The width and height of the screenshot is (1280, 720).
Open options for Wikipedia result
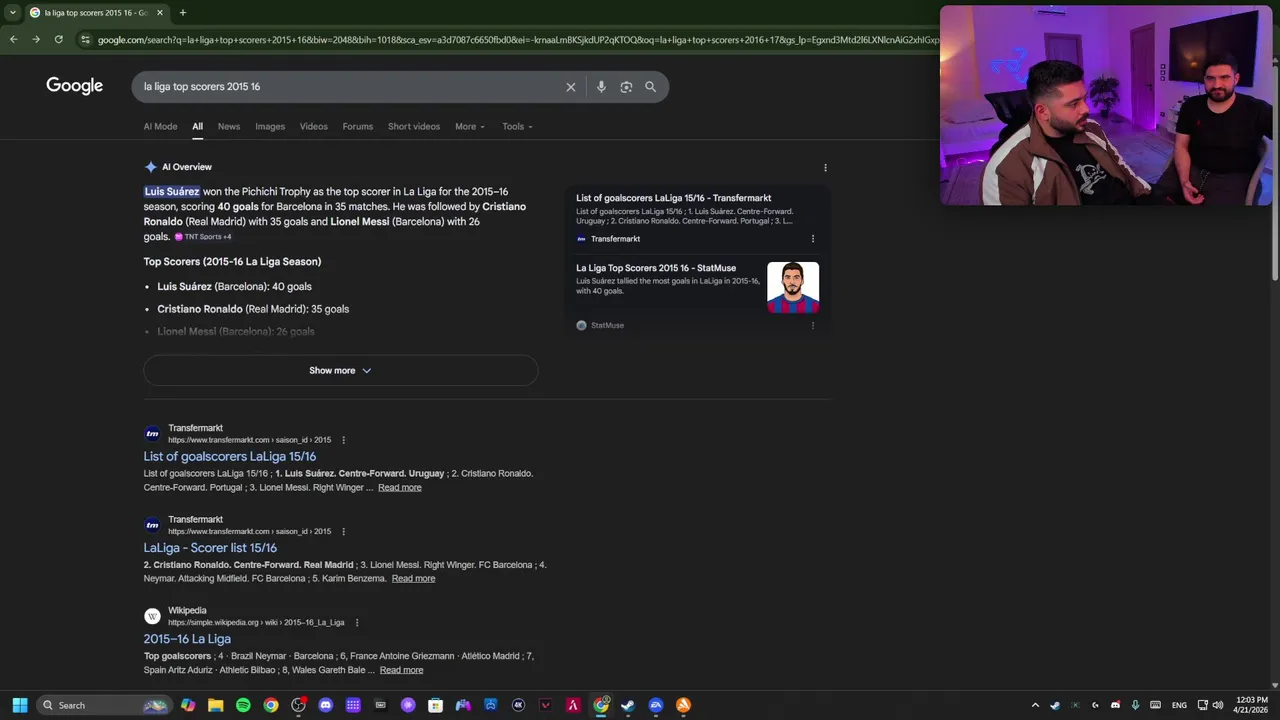tap(356, 622)
